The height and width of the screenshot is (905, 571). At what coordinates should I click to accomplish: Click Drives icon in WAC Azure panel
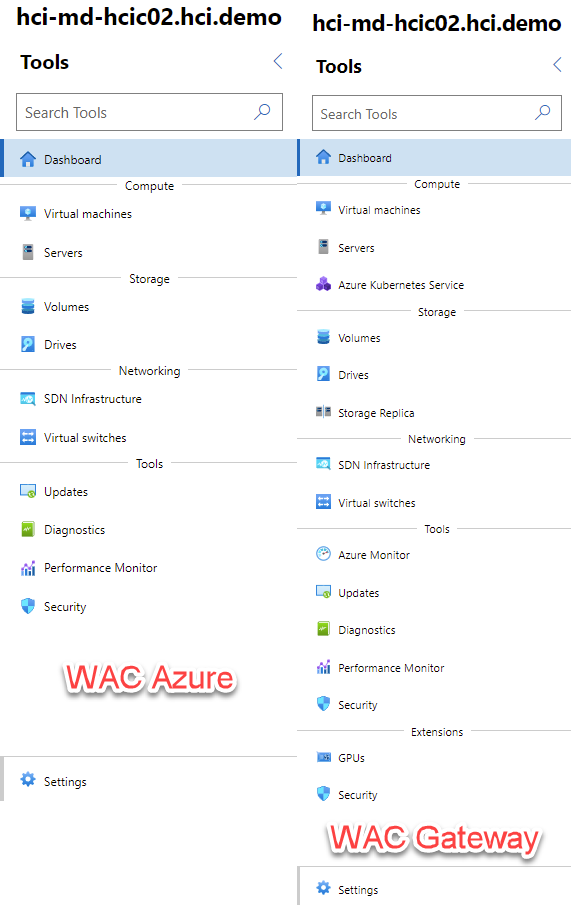pyautogui.click(x=28, y=345)
